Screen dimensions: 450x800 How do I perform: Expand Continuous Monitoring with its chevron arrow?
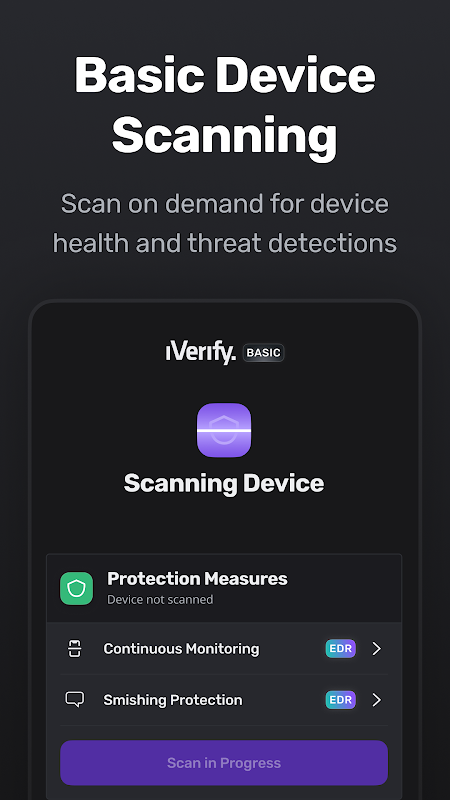click(377, 648)
